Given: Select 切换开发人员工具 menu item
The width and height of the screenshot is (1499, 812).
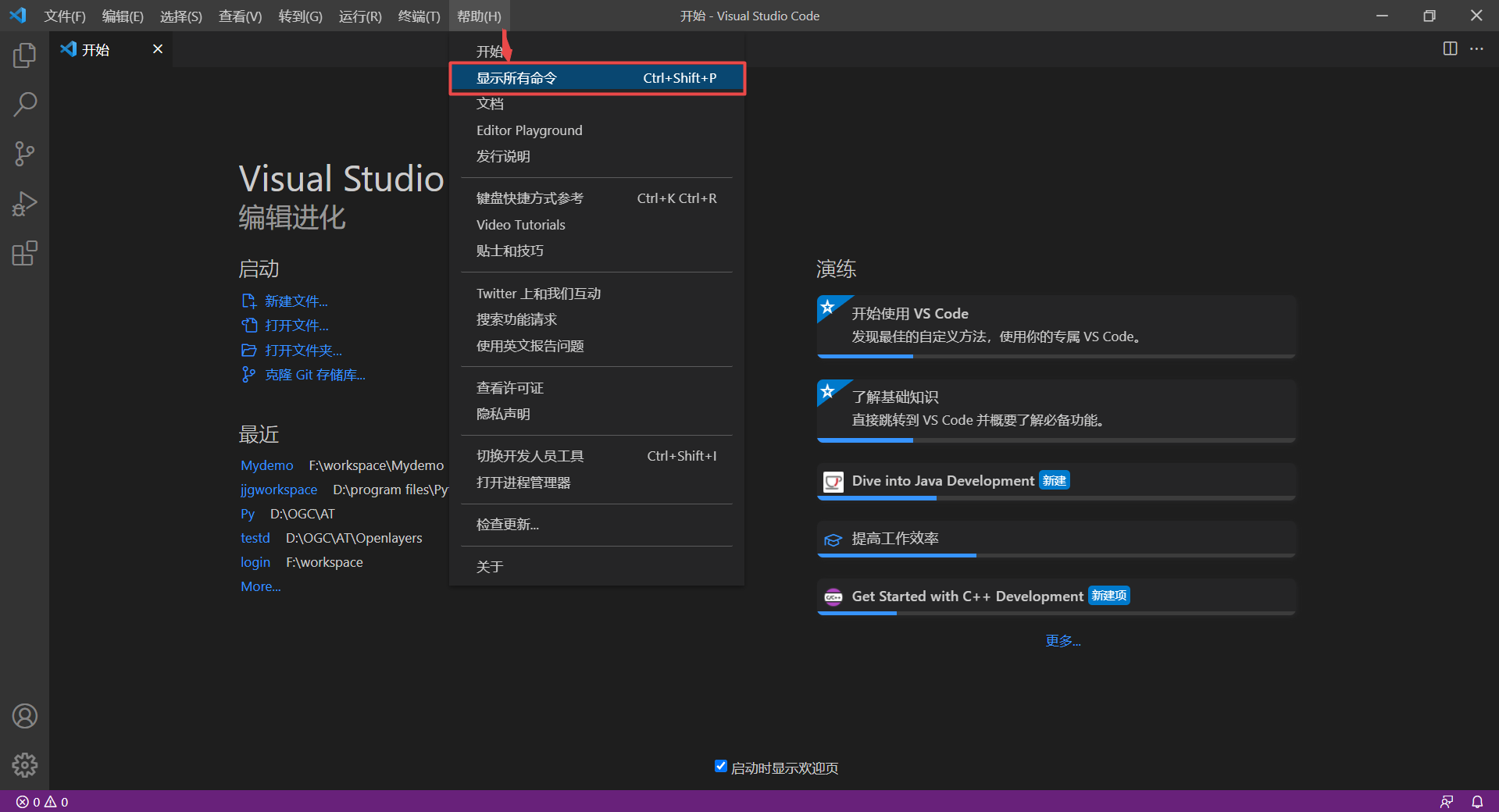Looking at the screenshot, I should click(x=597, y=456).
